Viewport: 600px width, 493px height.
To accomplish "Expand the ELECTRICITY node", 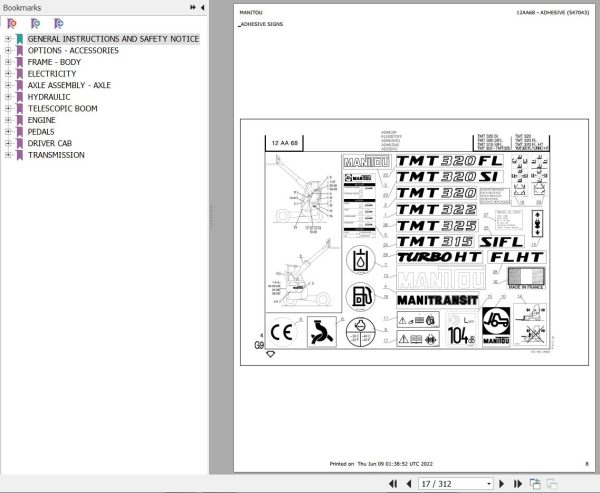I will tap(8, 73).
